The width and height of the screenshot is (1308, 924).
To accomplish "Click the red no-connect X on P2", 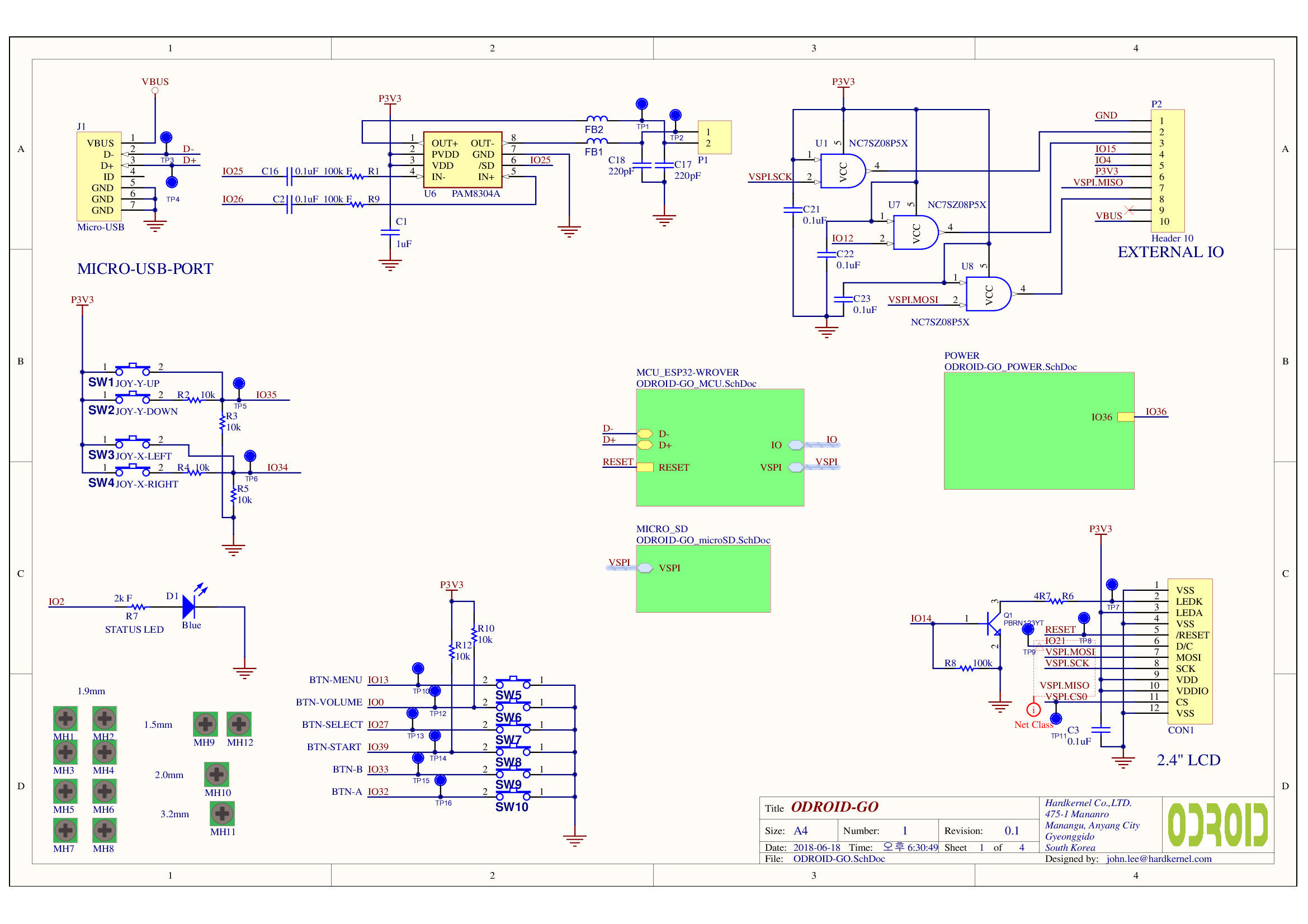I will point(1129,210).
